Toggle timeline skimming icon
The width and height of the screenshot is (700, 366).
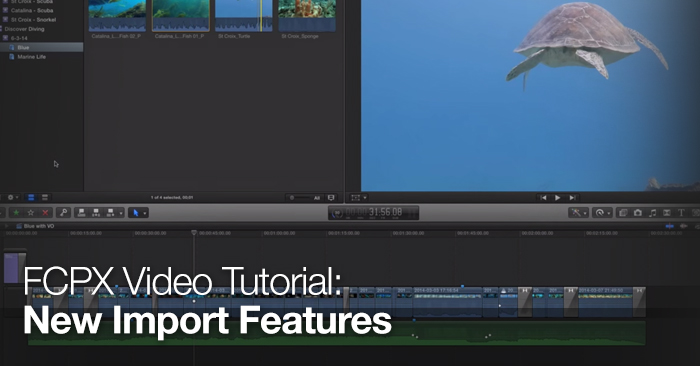point(669,226)
